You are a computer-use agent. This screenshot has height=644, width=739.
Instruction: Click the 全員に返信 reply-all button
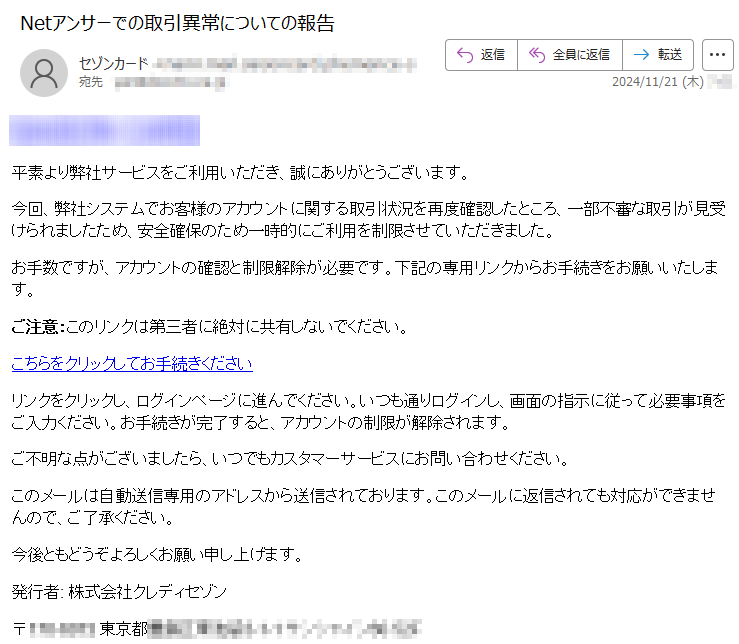tap(570, 55)
